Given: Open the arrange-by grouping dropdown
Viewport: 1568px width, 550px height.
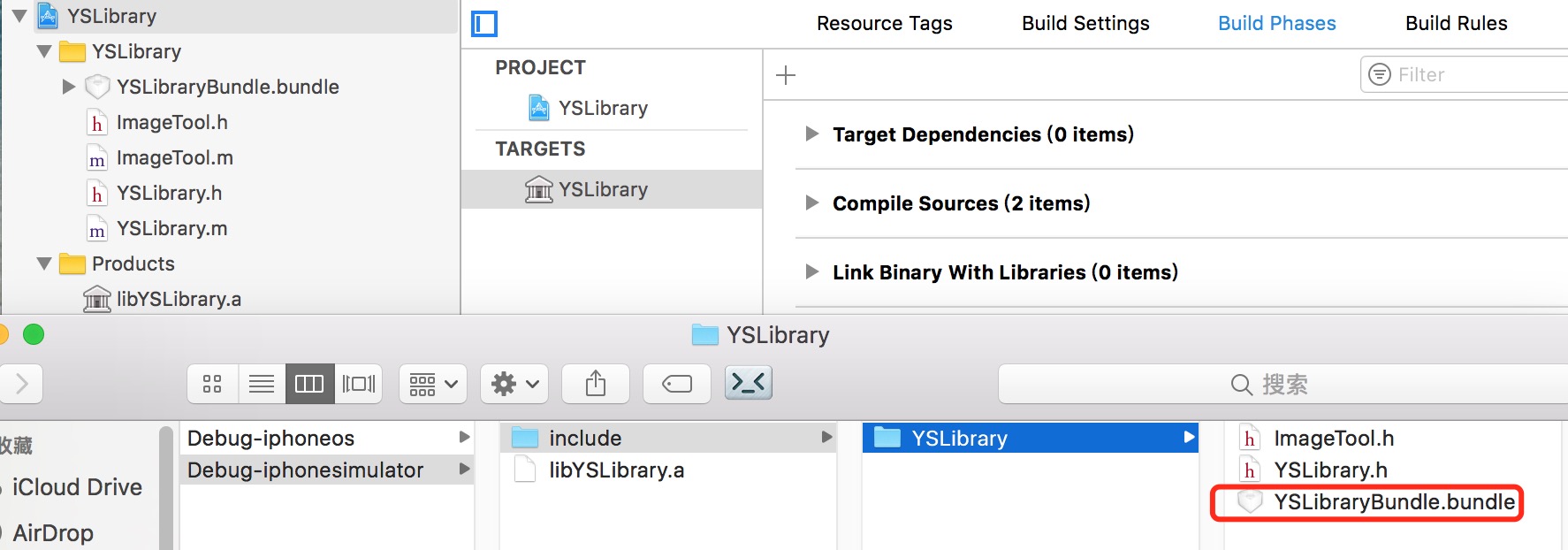Looking at the screenshot, I should [x=433, y=384].
